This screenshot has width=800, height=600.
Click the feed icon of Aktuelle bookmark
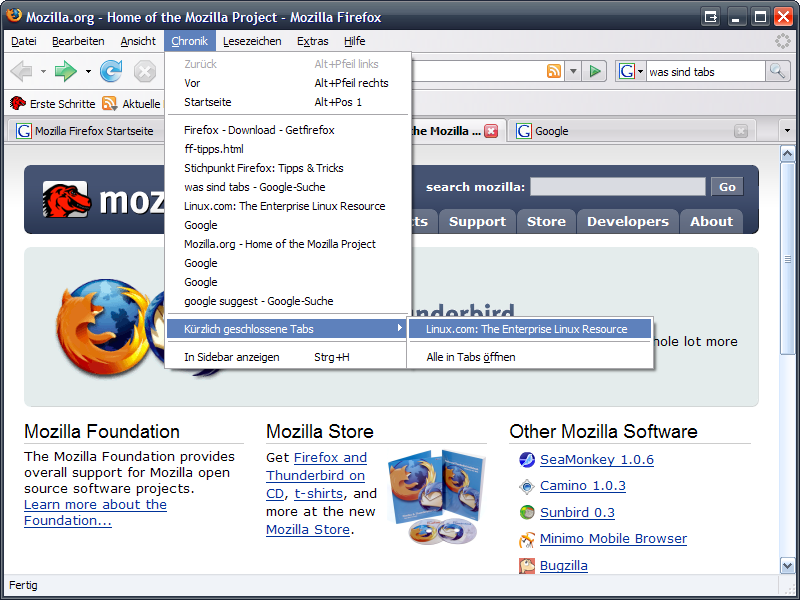tap(109, 104)
